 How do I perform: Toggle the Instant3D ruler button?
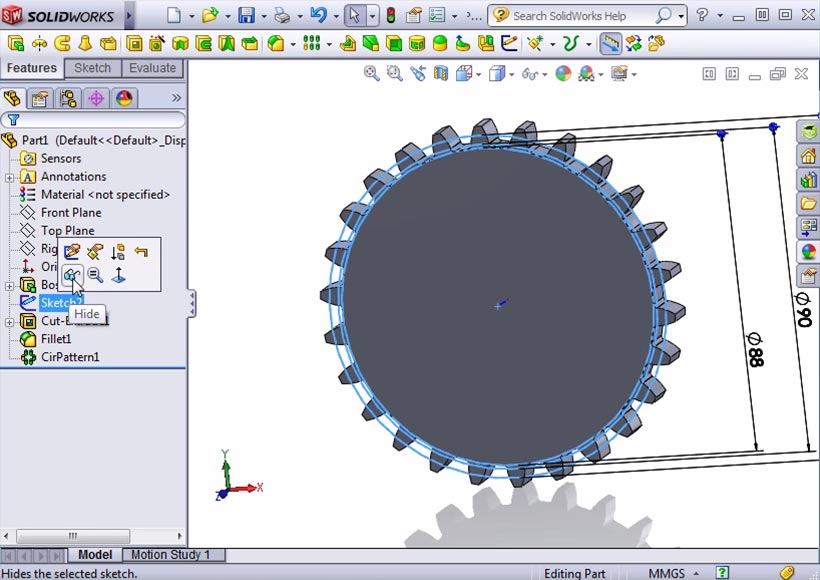click(x=610, y=43)
